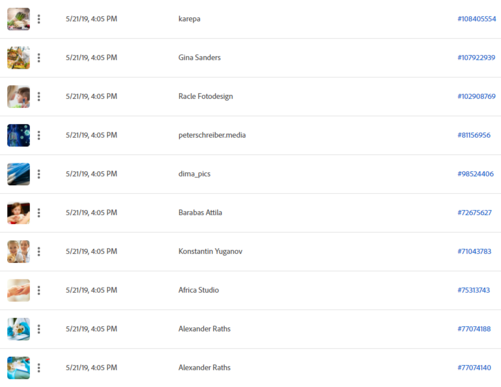This screenshot has width=501, height=387.
Task: Open the three-dot menu on the asset #77074188 row
Action: coord(39,329)
